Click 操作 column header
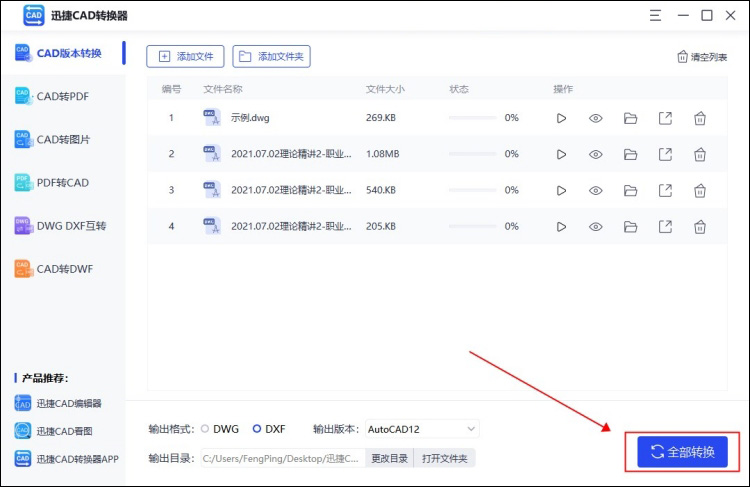 click(563, 89)
